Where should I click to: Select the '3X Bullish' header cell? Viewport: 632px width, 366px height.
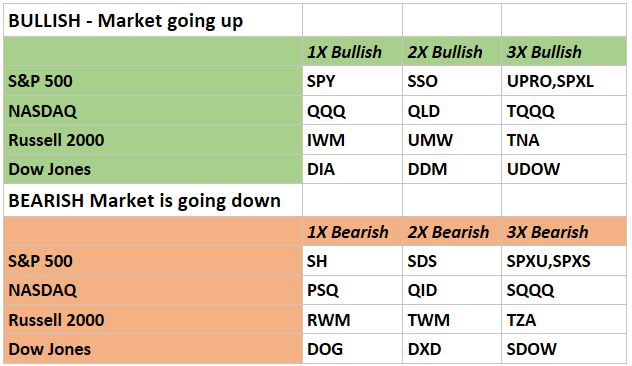coord(564,51)
